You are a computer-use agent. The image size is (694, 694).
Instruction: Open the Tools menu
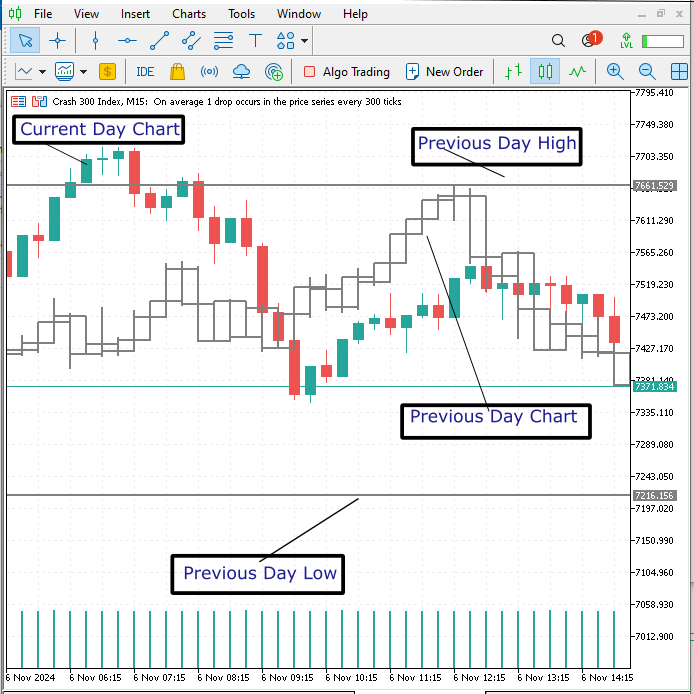pos(242,14)
